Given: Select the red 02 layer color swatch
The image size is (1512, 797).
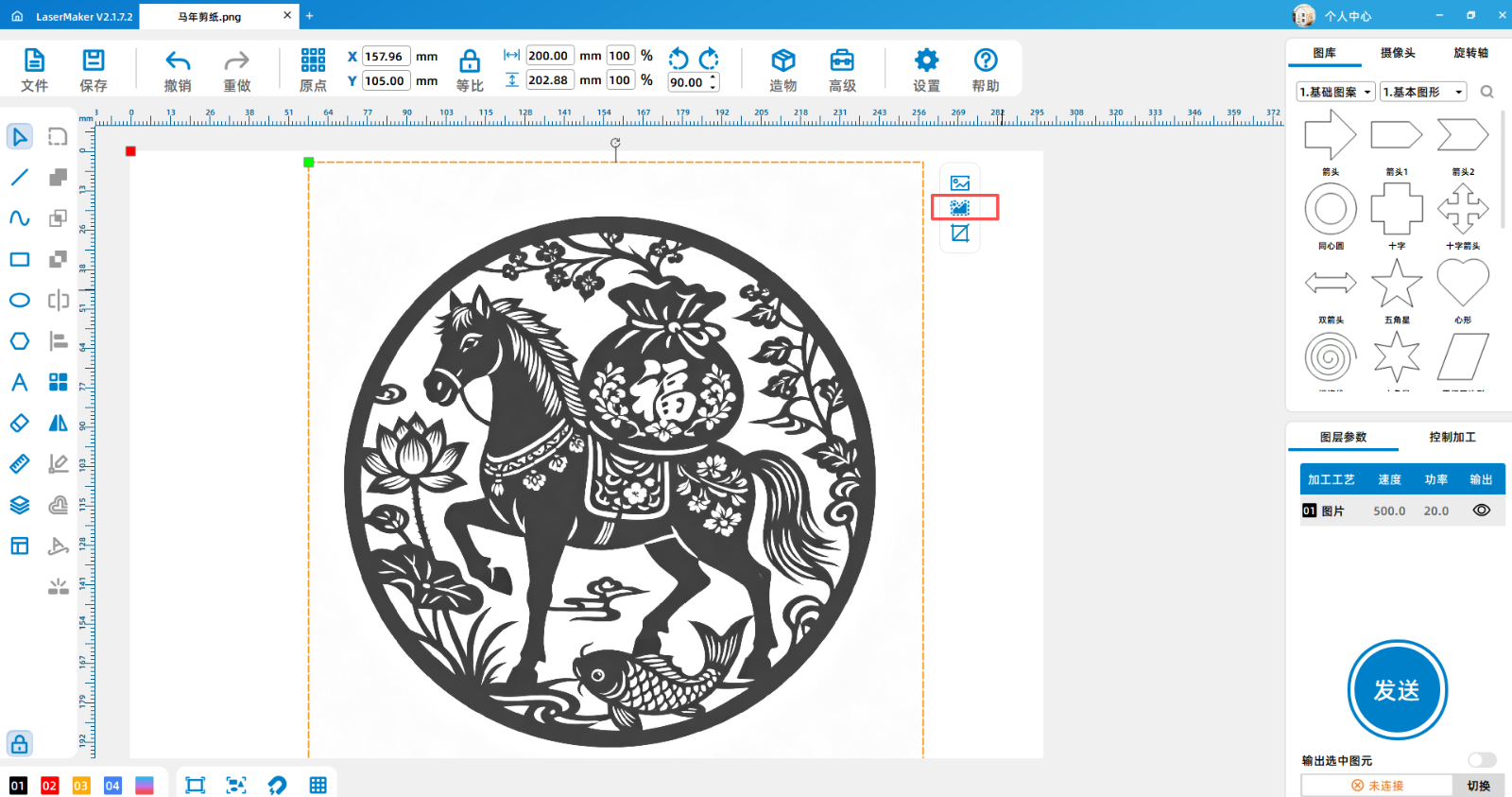Looking at the screenshot, I should [49, 786].
